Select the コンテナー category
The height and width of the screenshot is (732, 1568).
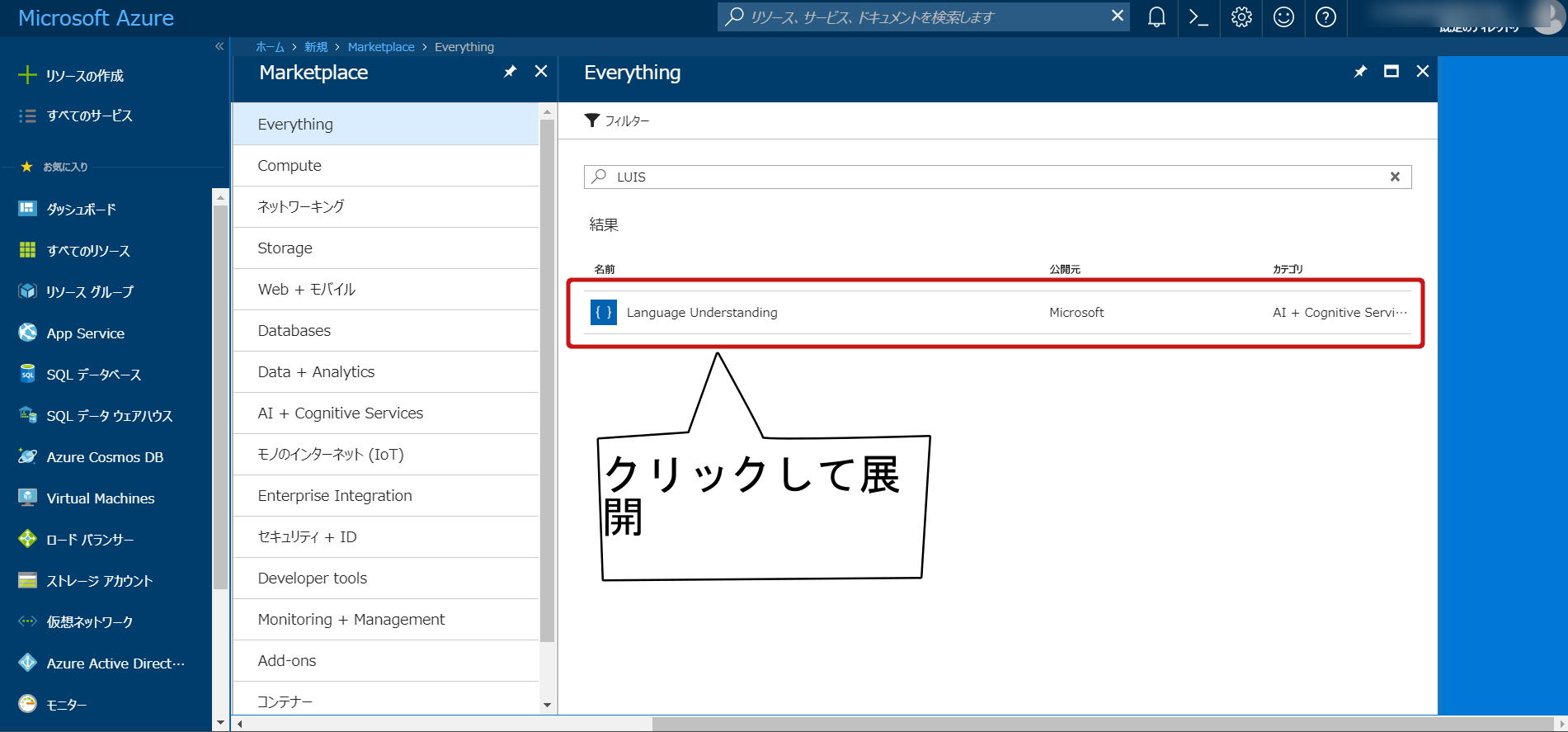[x=386, y=698]
